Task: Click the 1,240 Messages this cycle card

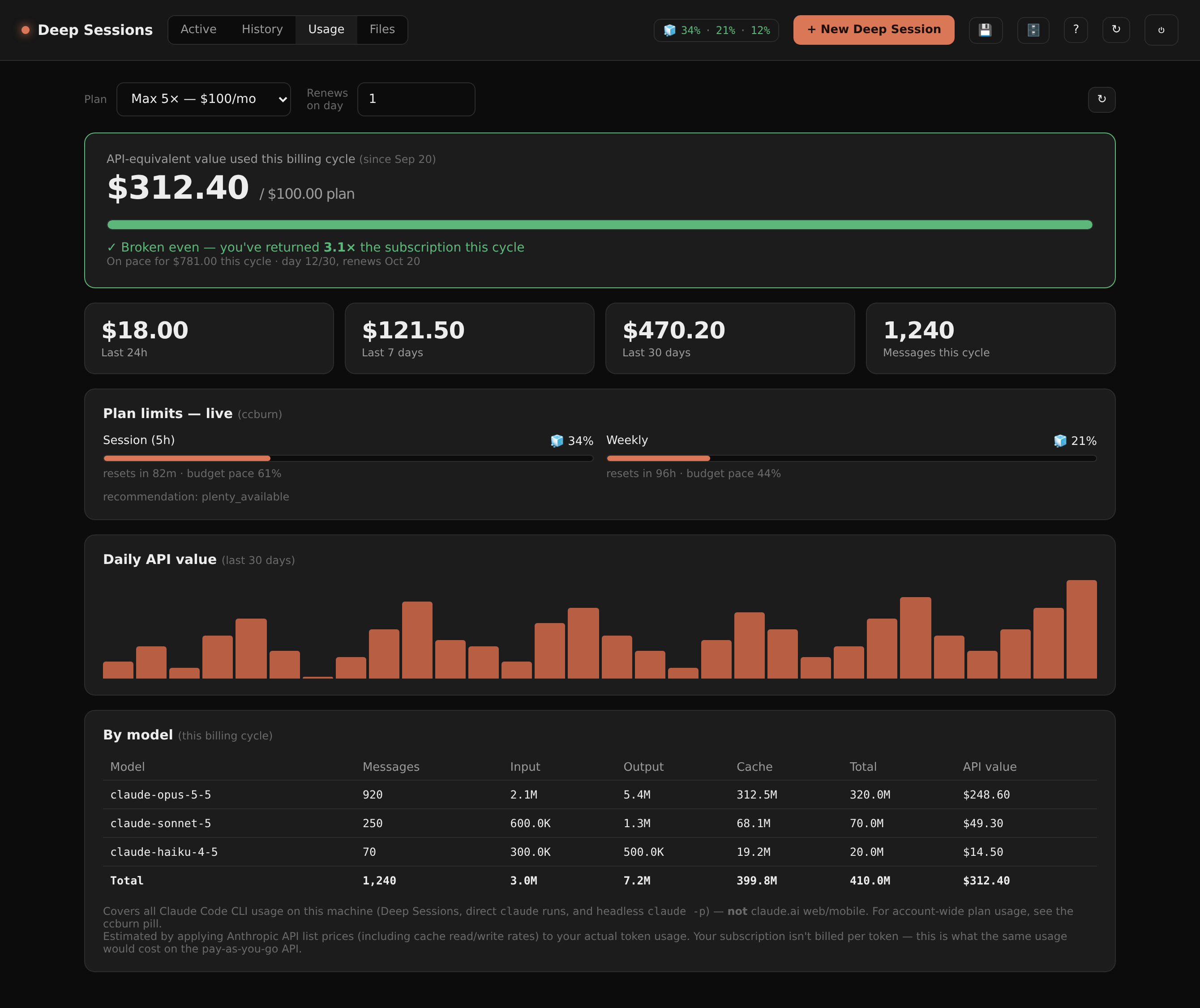Action: tap(990, 338)
